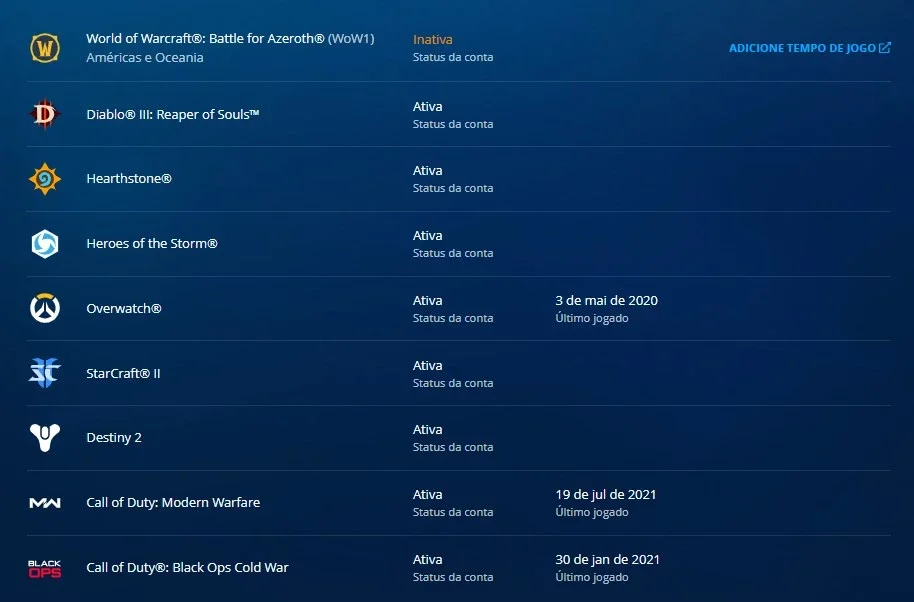Select the Heroes of the Storm title
Viewport: 914px width, 602px height.
point(152,244)
